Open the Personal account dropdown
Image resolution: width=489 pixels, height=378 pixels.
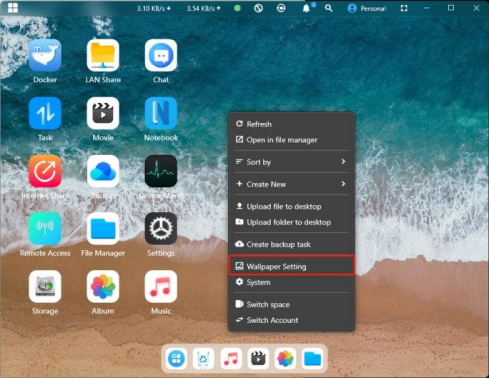coord(367,8)
